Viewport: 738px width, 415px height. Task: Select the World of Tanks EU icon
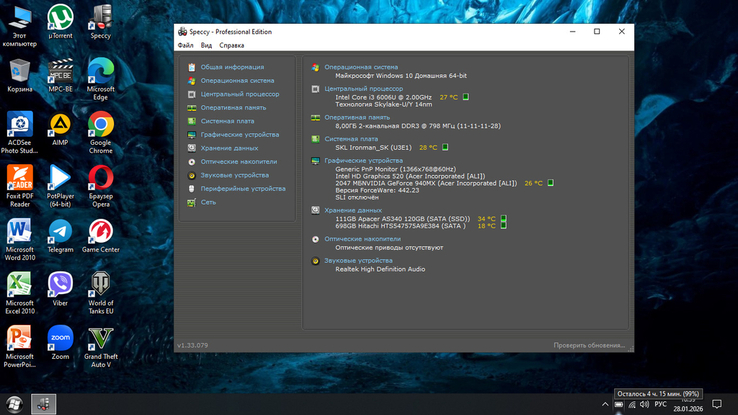point(101,293)
